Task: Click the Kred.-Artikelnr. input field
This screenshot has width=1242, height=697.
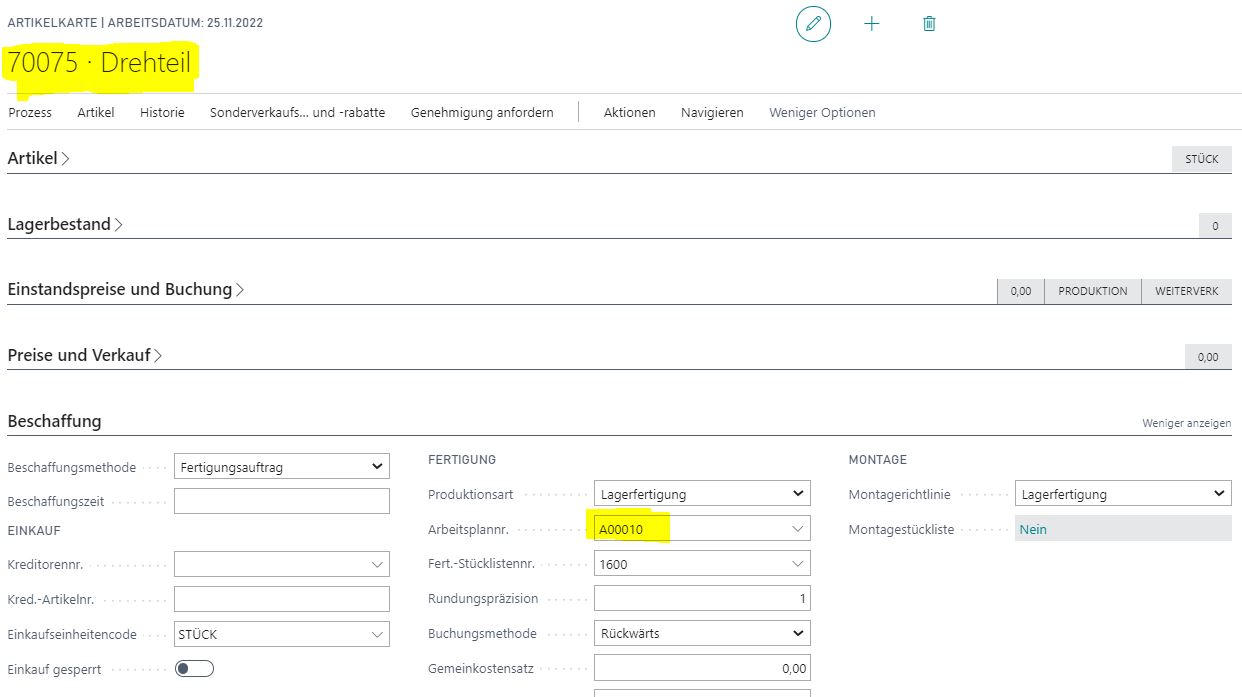Action: [282, 599]
